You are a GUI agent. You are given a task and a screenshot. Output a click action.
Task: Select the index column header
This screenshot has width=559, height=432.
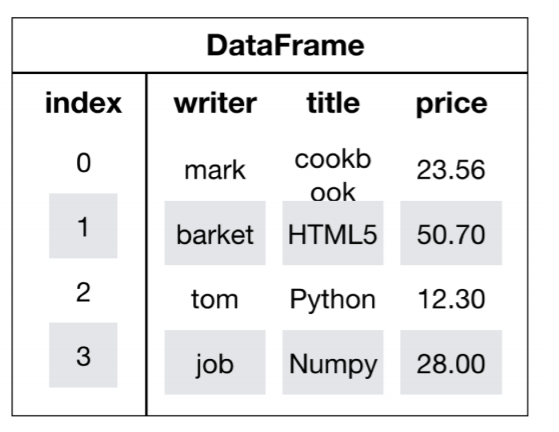click(x=83, y=103)
